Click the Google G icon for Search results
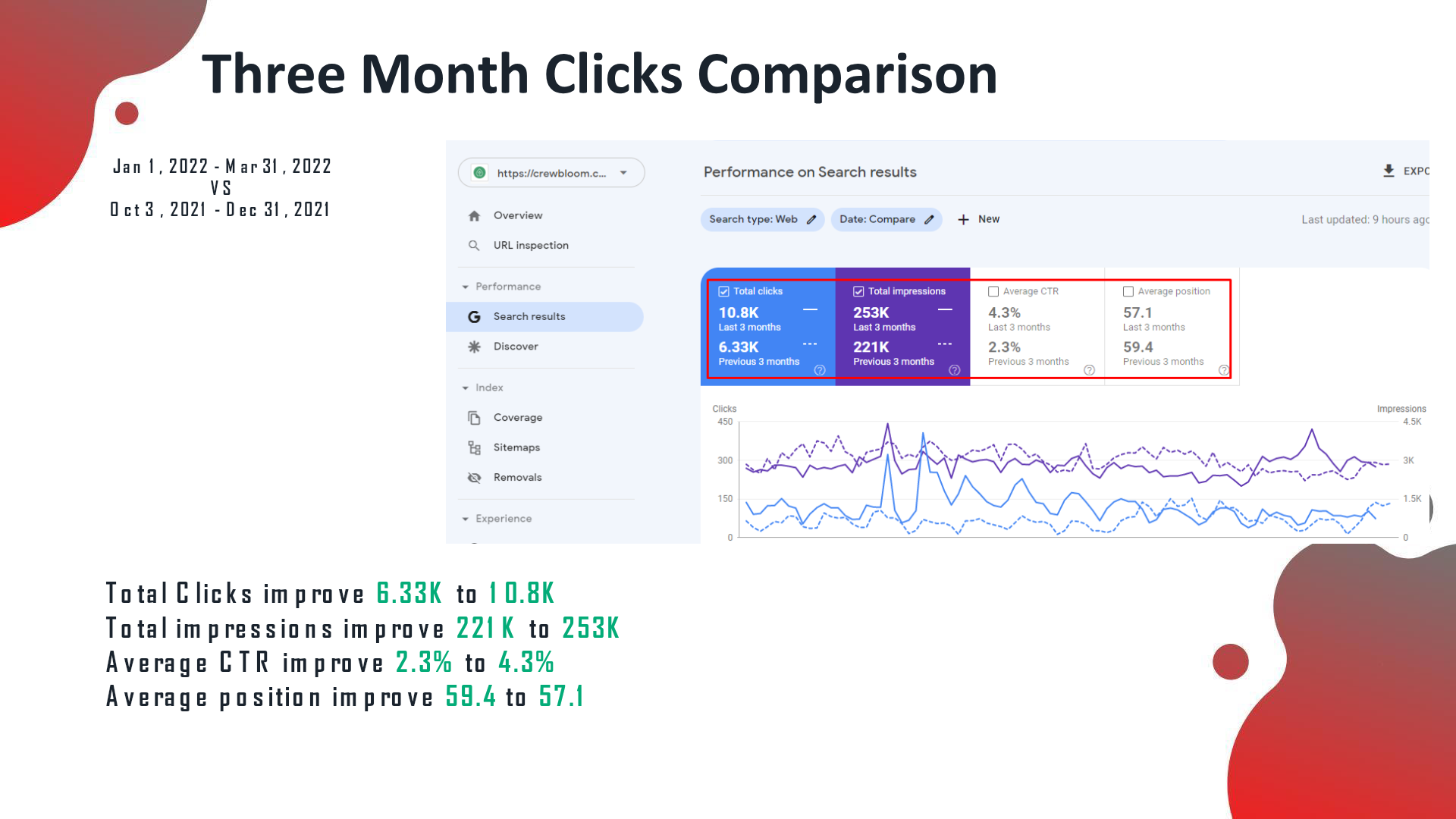1456x819 pixels. coord(475,317)
